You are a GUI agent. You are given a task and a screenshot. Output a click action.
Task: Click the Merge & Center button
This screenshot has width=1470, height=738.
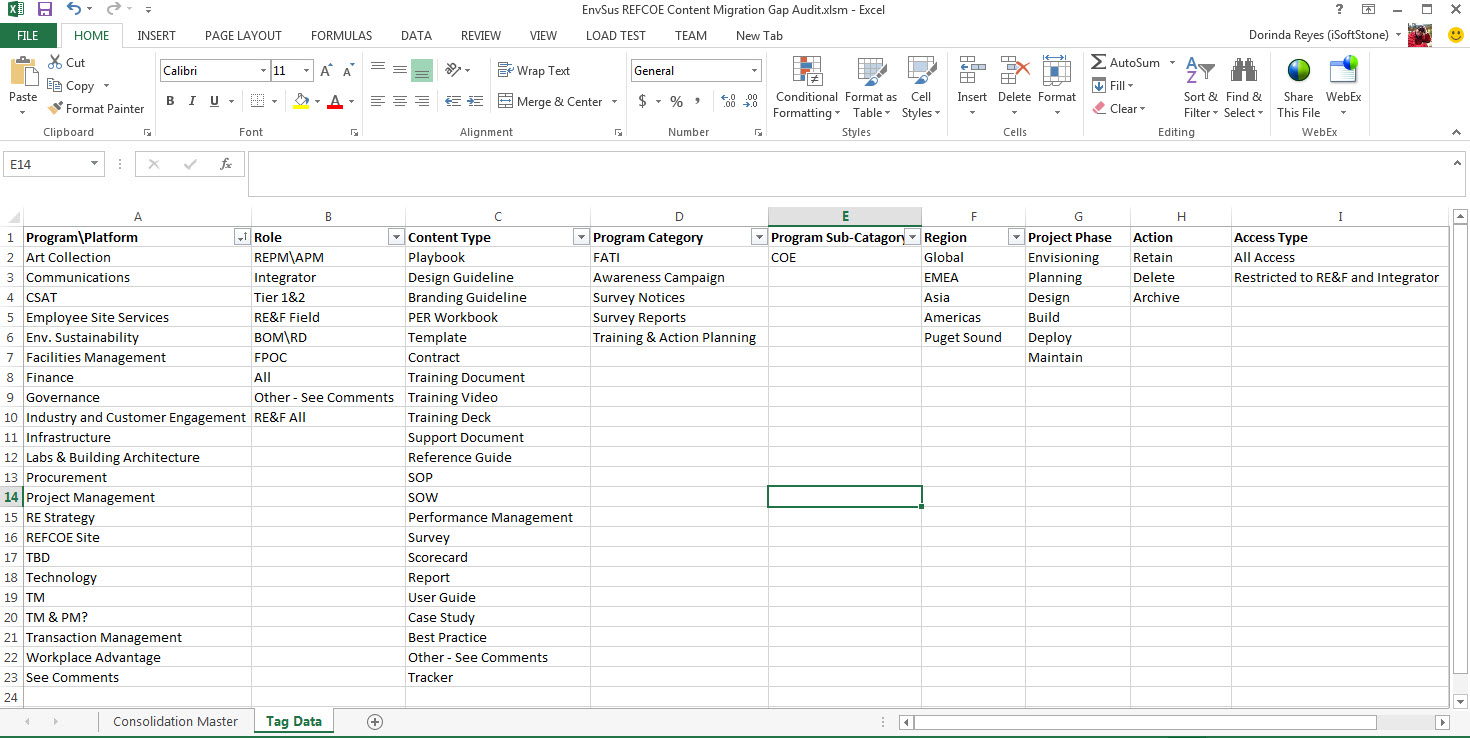point(550,101)
